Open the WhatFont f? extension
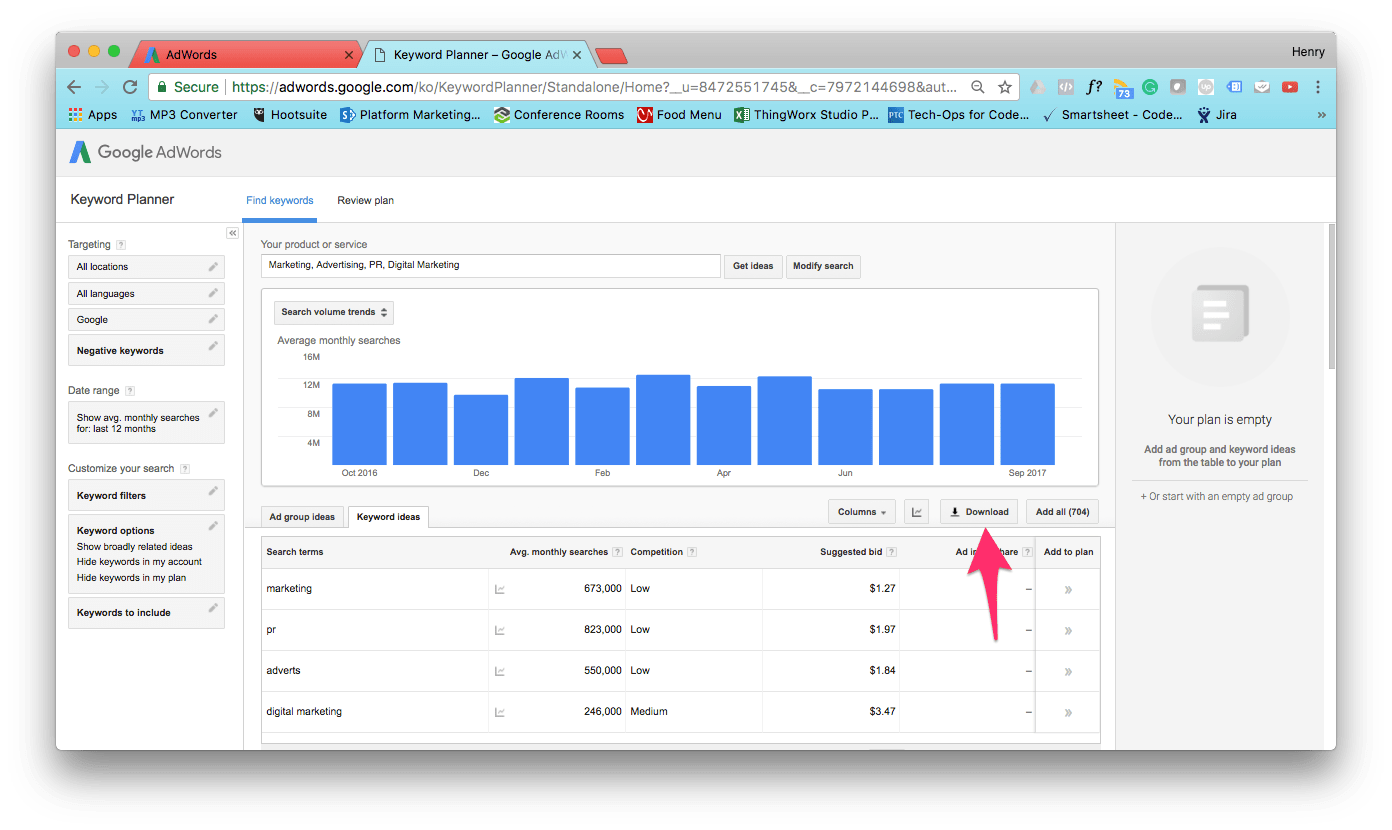 (1094, 87)
